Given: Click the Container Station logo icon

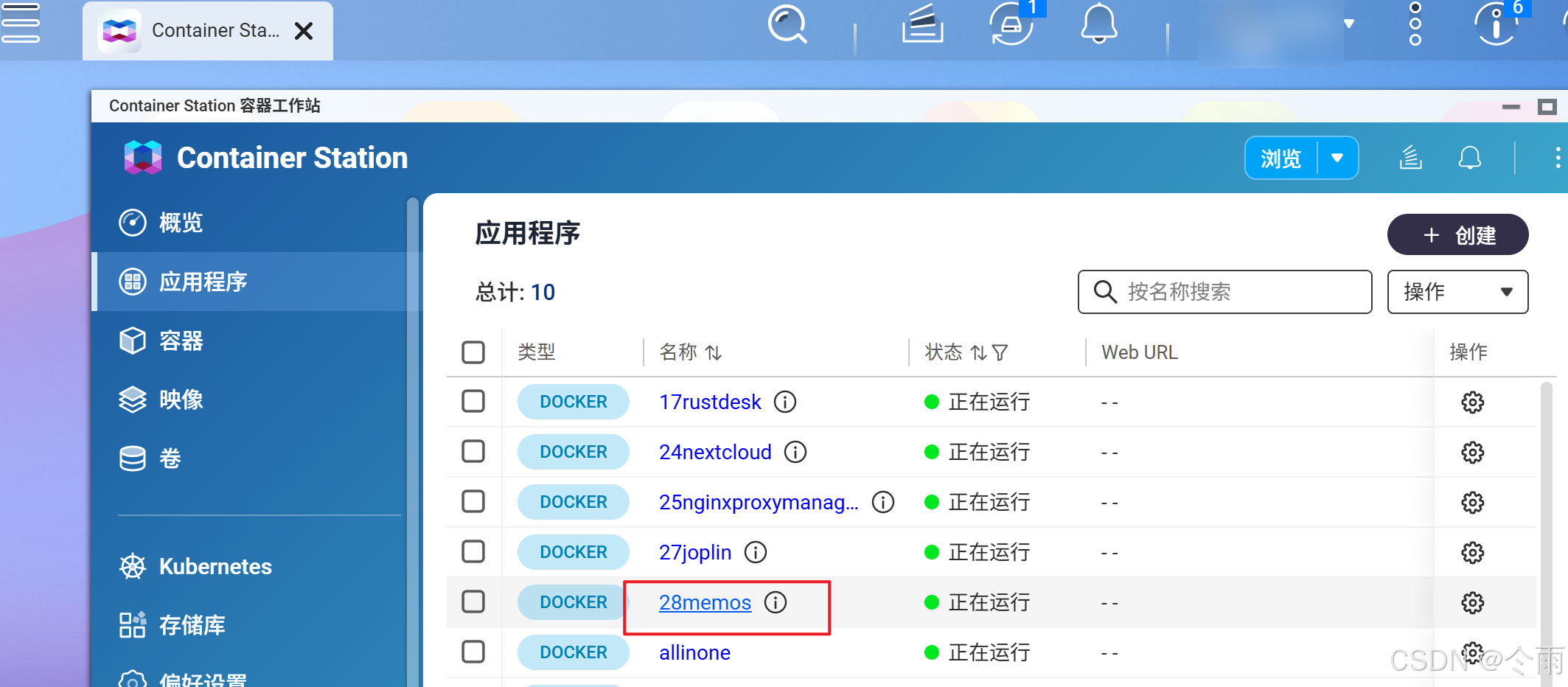Looking at the screenshot, I should (143, 158).
